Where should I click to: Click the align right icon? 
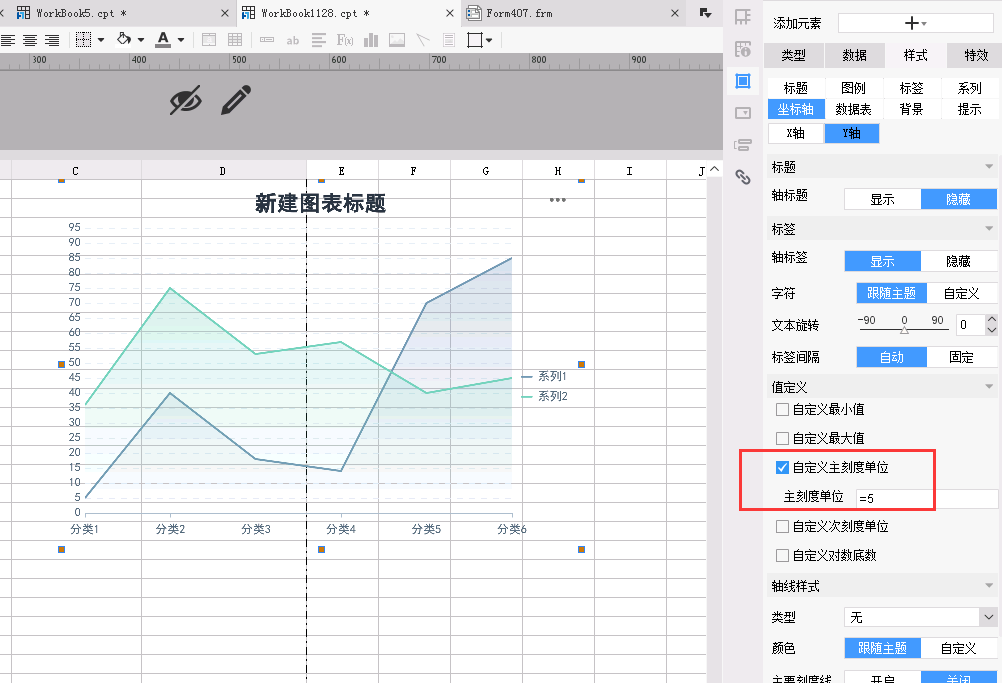[52, 40]
